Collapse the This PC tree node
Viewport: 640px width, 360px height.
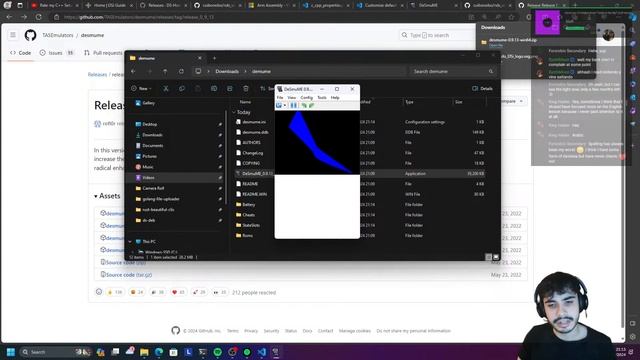(130, 242)
